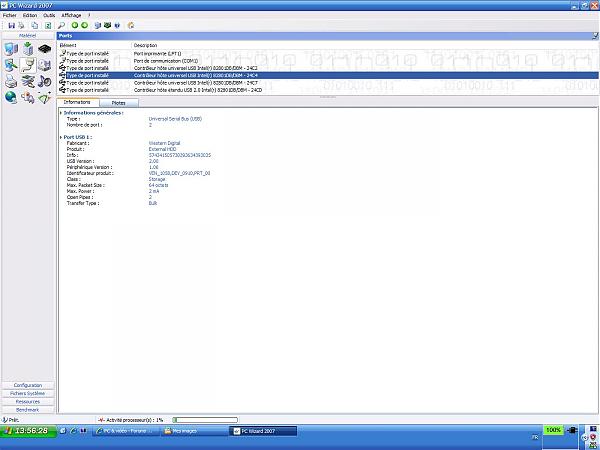Select the Port imprimante (LPT1) row
Image resolution: width=600 pixels, height=450 pixels.
click(x=328, y=54)
